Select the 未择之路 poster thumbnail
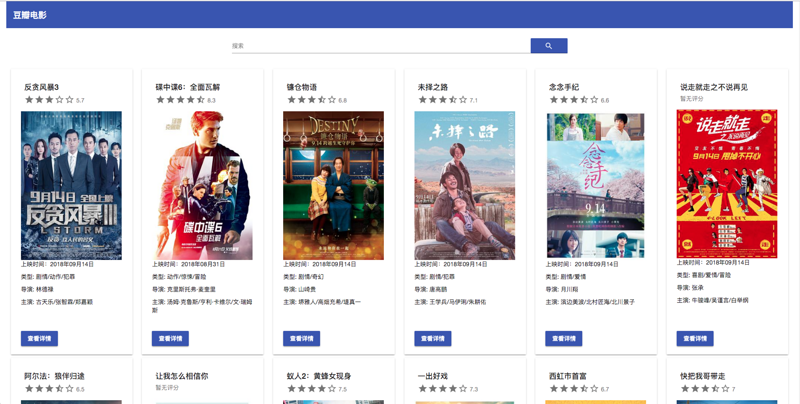 pyautogui.click(x=465, y=186)
